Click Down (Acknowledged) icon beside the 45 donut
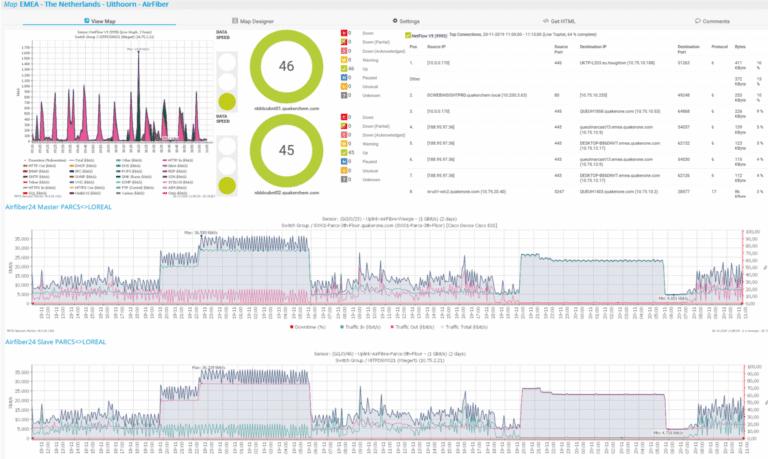Viewport: 768px width, 459px height. click(x=344, y=135)
